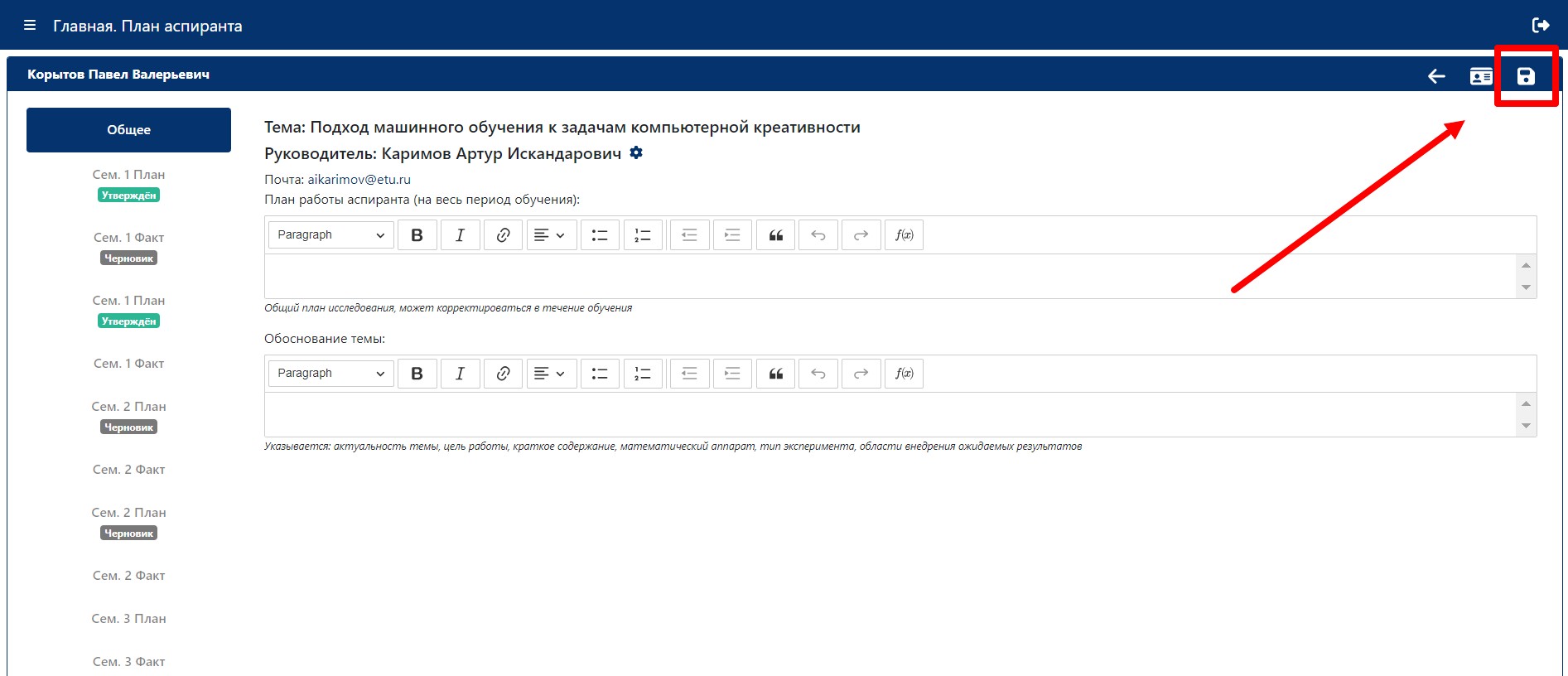This screenshot has height=676, width=1568.
Task: Decrease indent in the topic justification editor
Action: click(689, 374)
